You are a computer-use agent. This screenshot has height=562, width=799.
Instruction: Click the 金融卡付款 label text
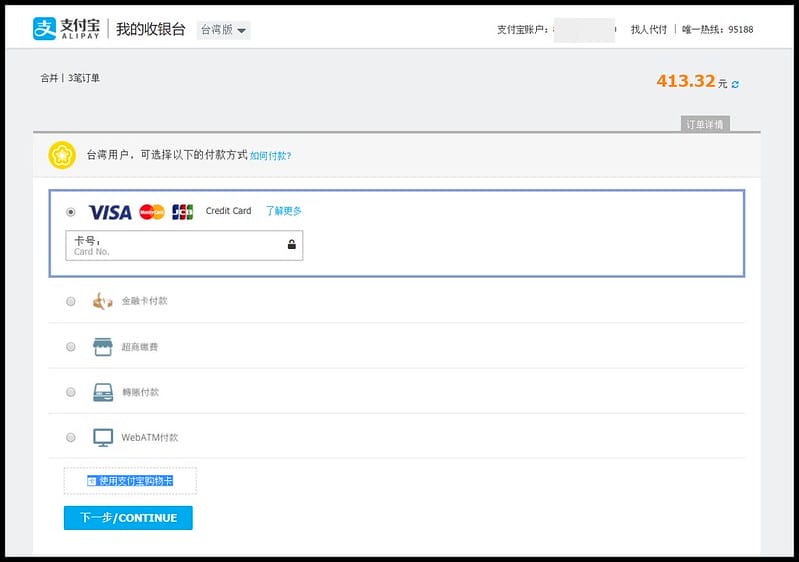click(145, 301)
